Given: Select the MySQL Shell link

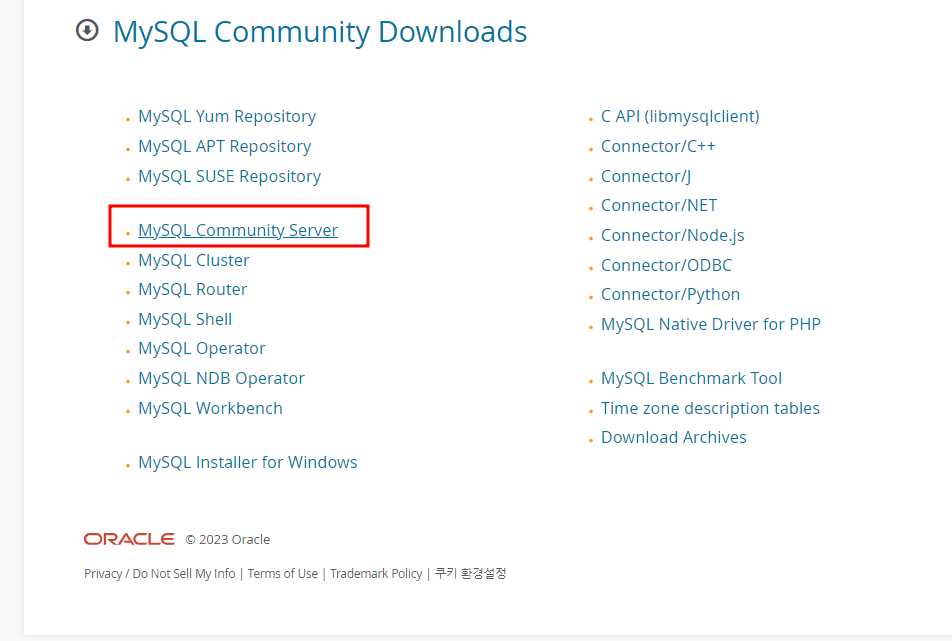Looking at the screenshot, I should pos(185,319).
